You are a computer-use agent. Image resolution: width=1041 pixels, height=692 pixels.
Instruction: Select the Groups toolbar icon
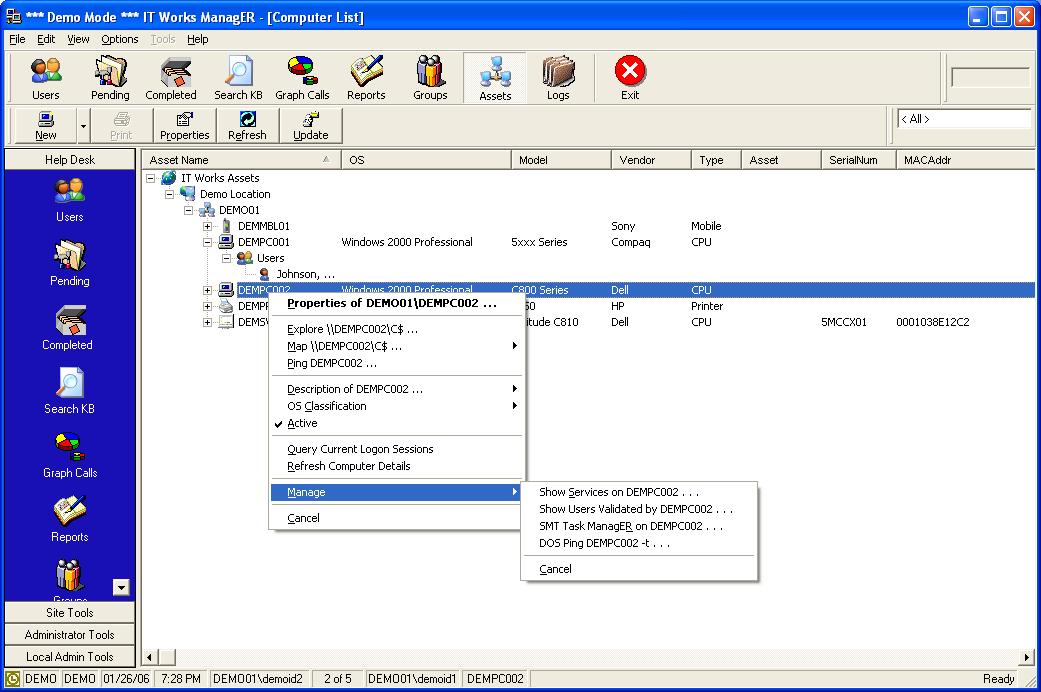pyautogui.click(x=430, y=78)
